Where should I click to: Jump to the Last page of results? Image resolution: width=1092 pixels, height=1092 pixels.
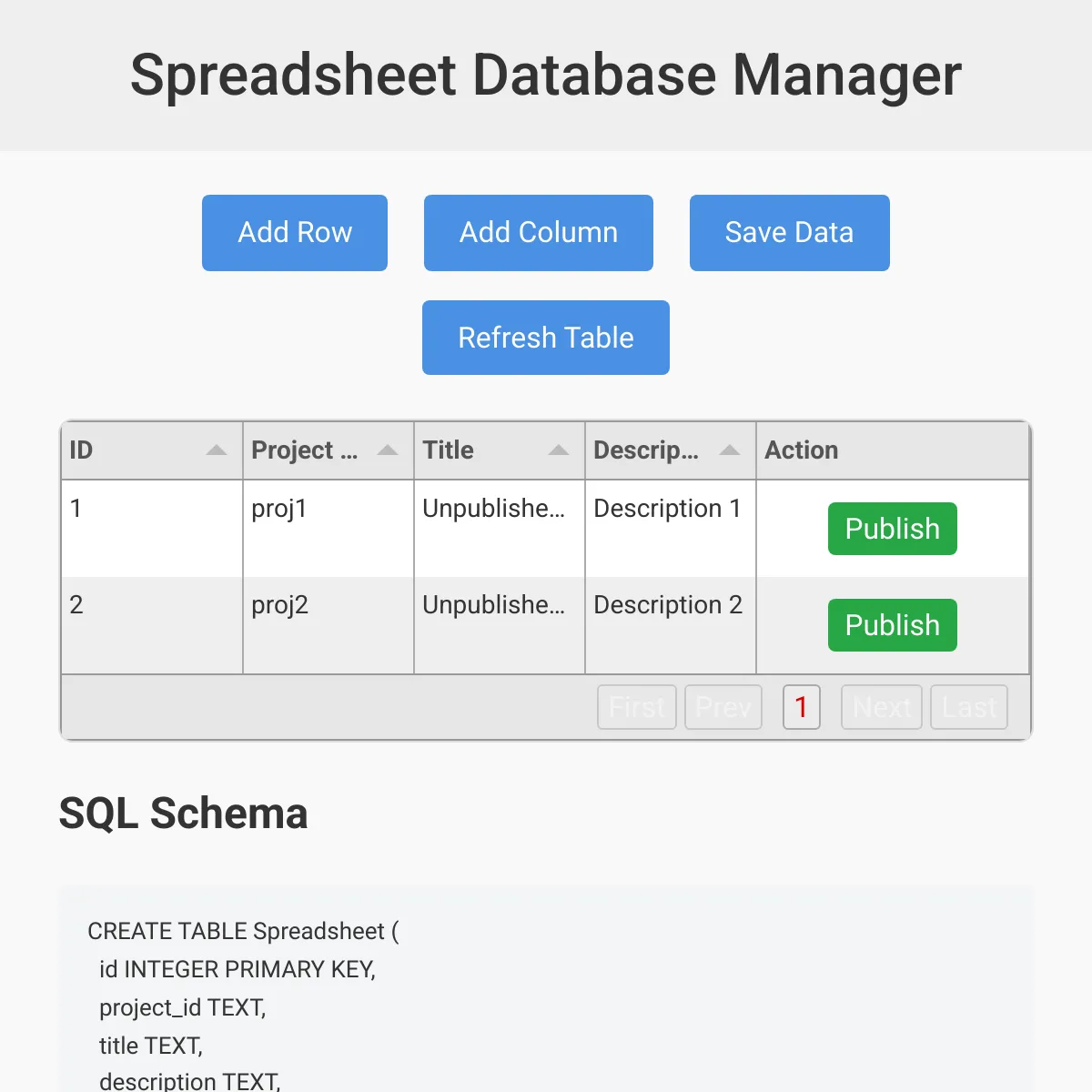coord(968,707)
